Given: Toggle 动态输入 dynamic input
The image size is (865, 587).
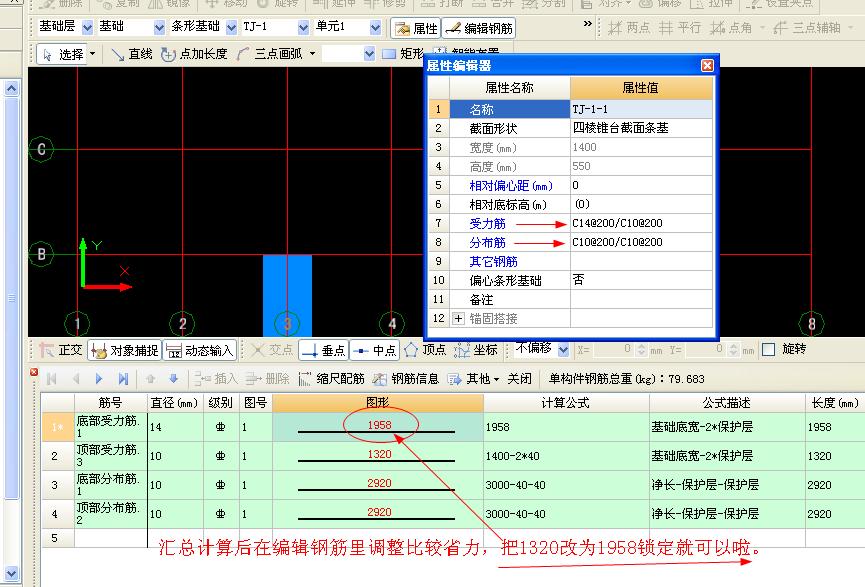Looking at the screenshot, I should point(200,350).
